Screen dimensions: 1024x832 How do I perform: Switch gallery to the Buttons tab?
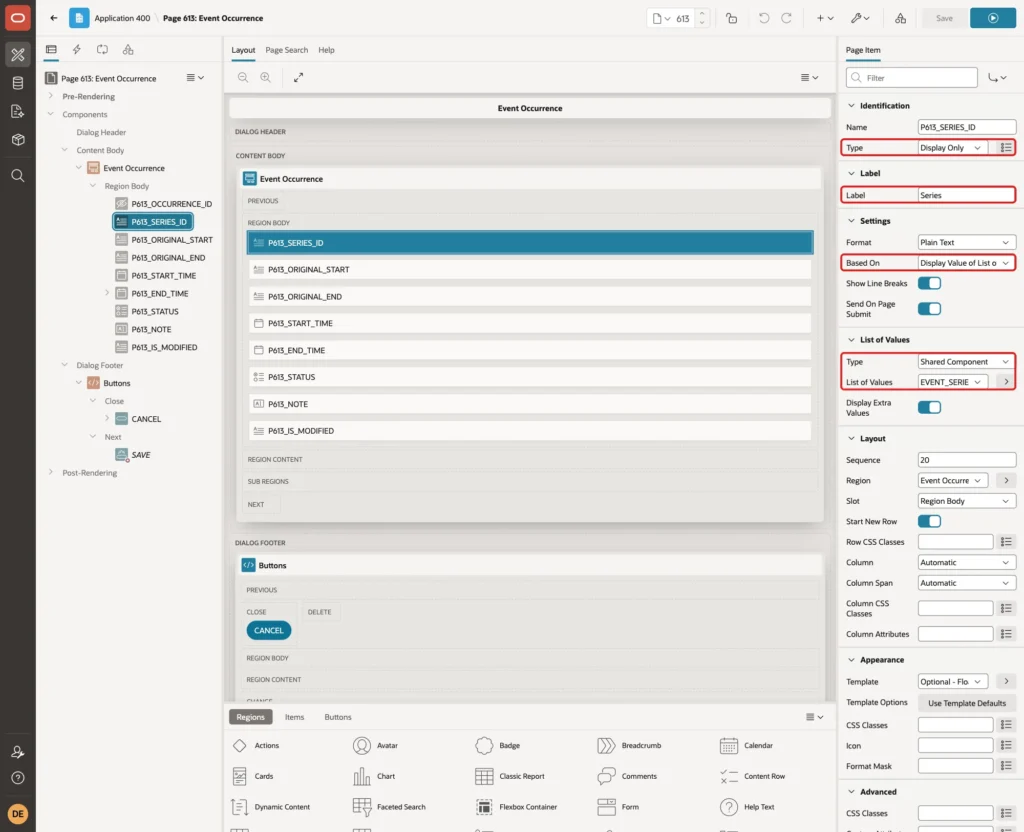coord(338,717)
